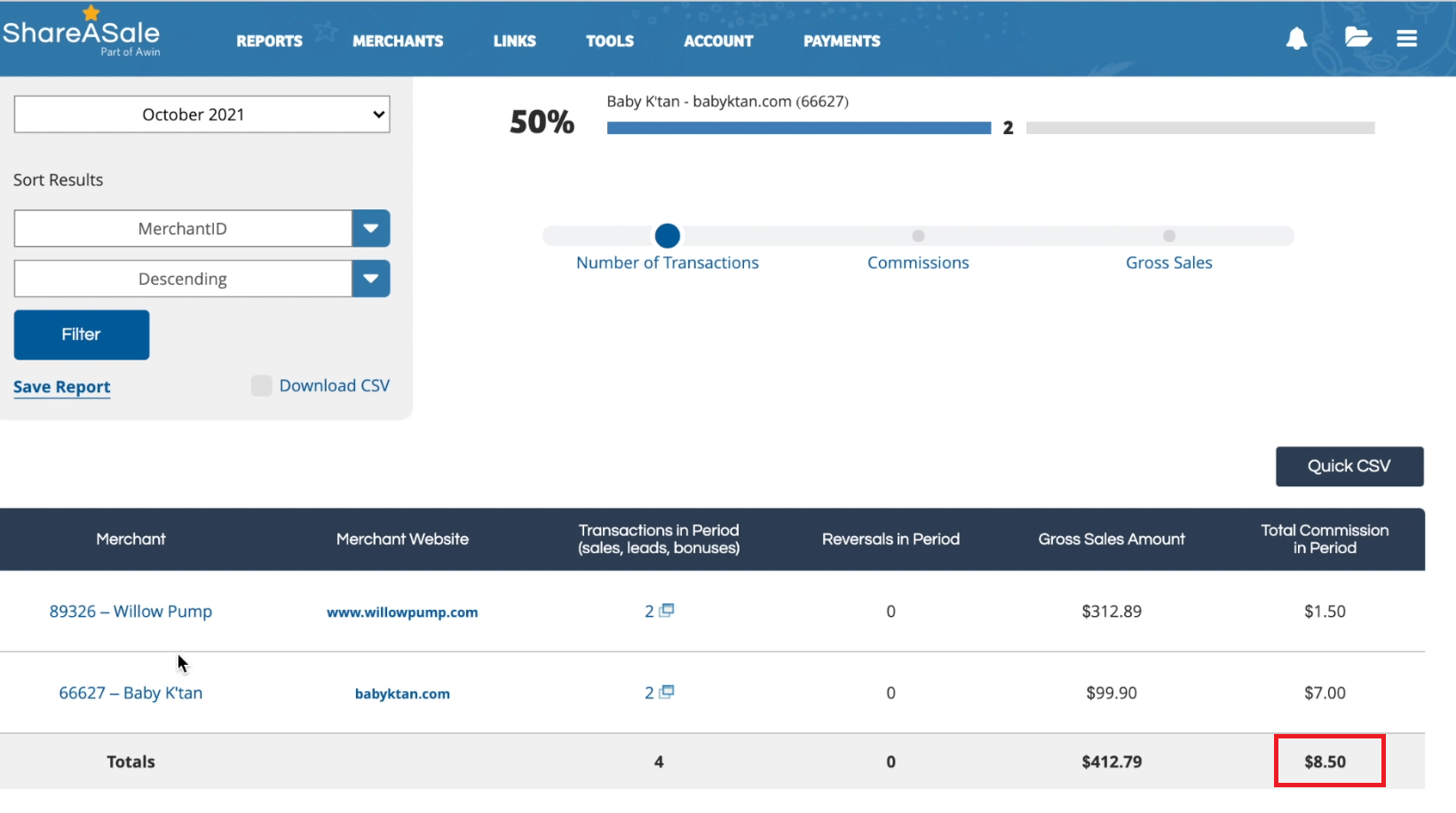
Task: Click the MerchantID sort field
Action: pyautogui.click(x=183, y=228)
